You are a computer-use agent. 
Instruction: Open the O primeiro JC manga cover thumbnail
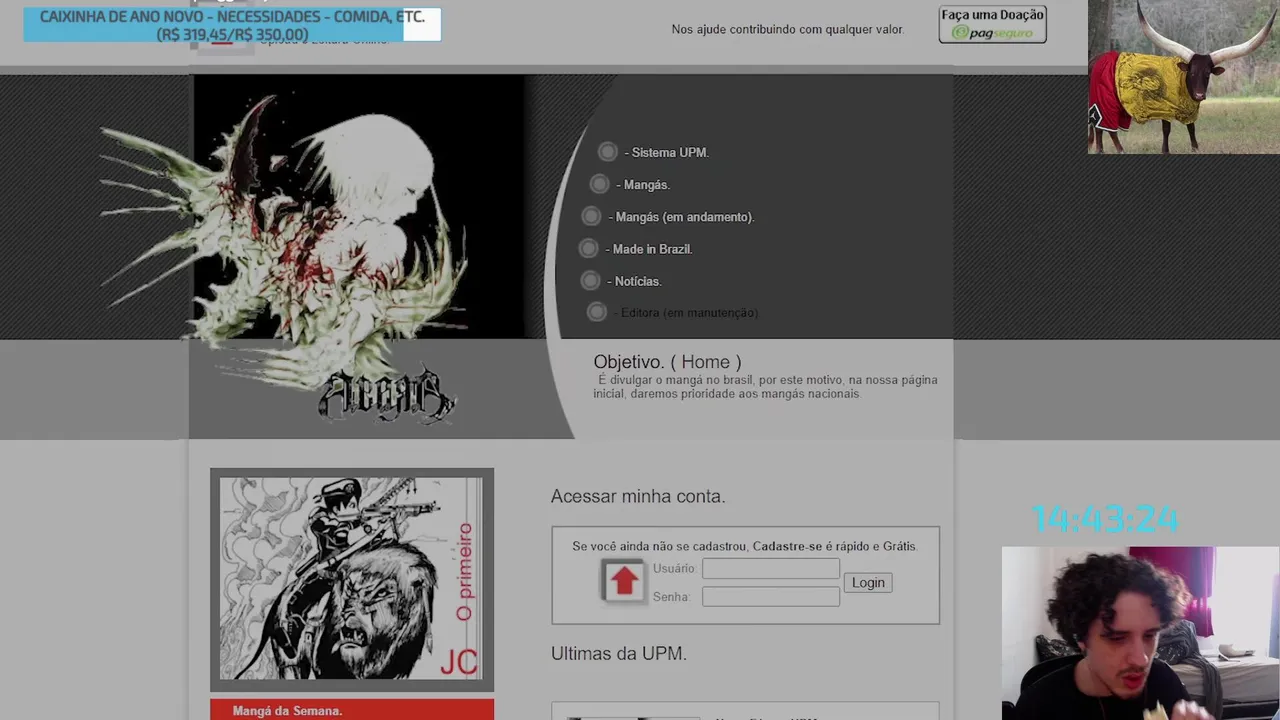(352, 579)
